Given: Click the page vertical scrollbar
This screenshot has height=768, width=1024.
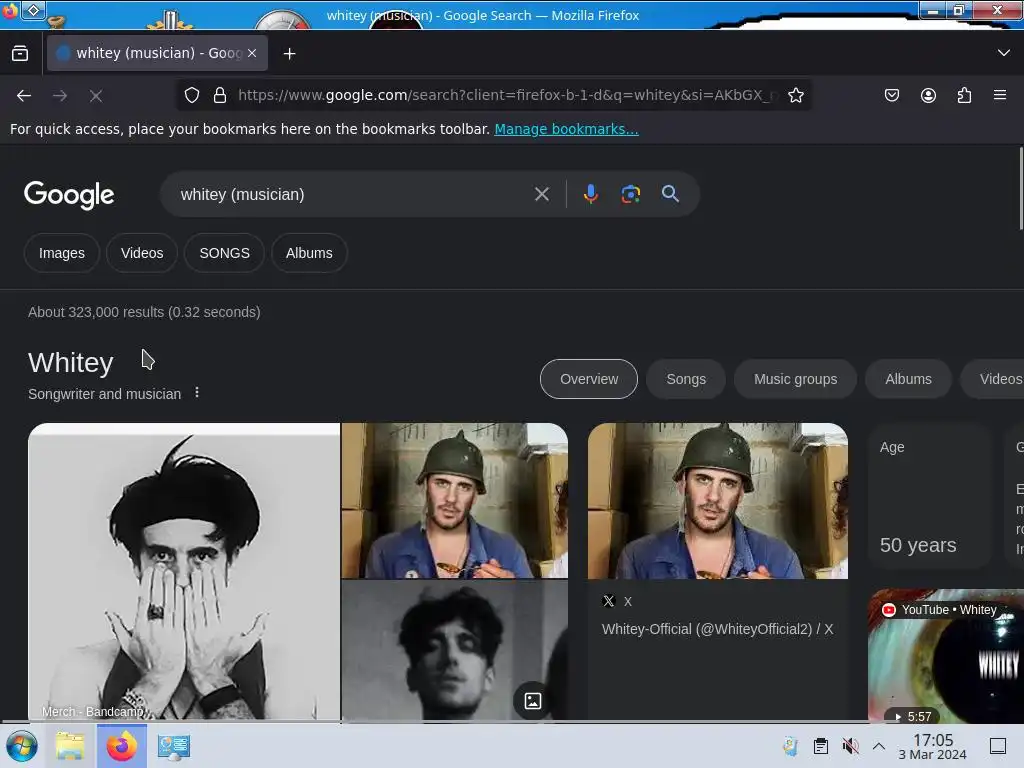Looking at the screenshot, I should (1021, 189).
